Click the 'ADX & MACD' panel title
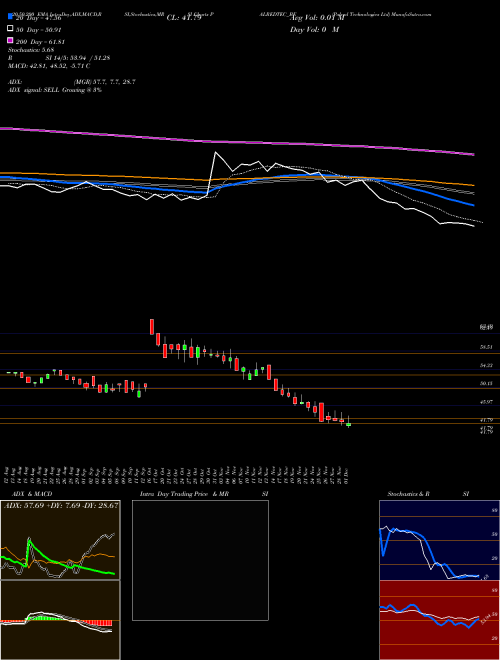The image size is (500, 660). click(x=32, y=494)
